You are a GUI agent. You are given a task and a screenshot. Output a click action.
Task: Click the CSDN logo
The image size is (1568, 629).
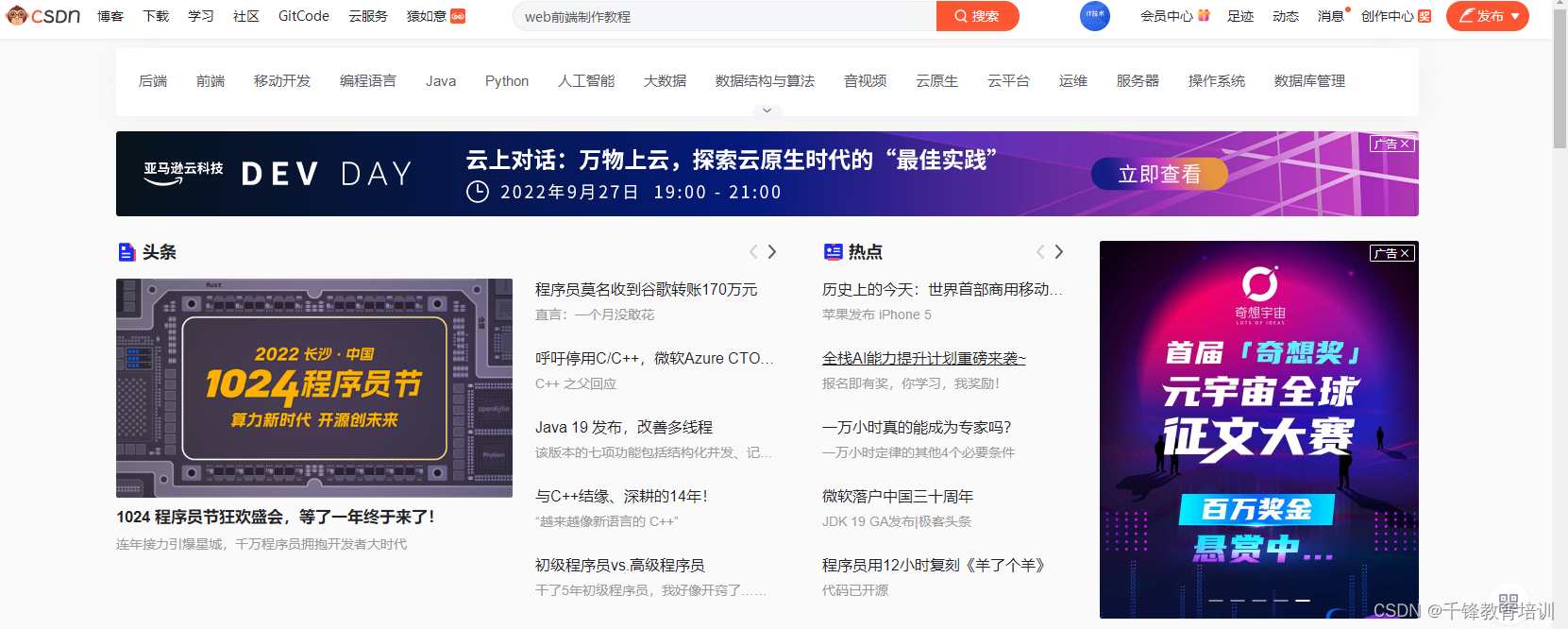click(x=43, y=16)
